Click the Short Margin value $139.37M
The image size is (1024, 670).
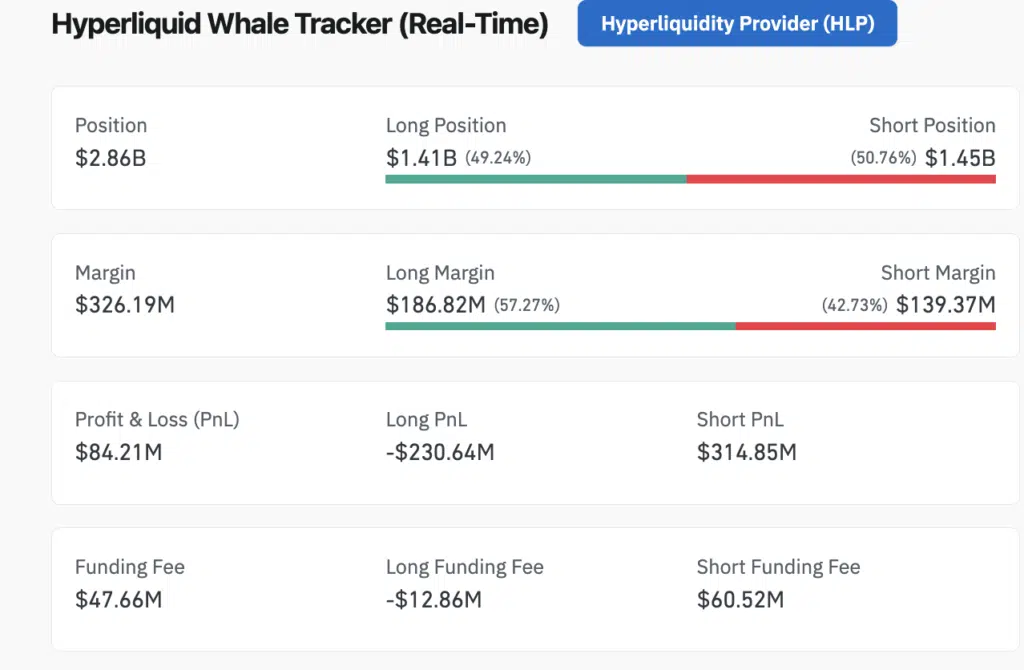coord(945,304)
